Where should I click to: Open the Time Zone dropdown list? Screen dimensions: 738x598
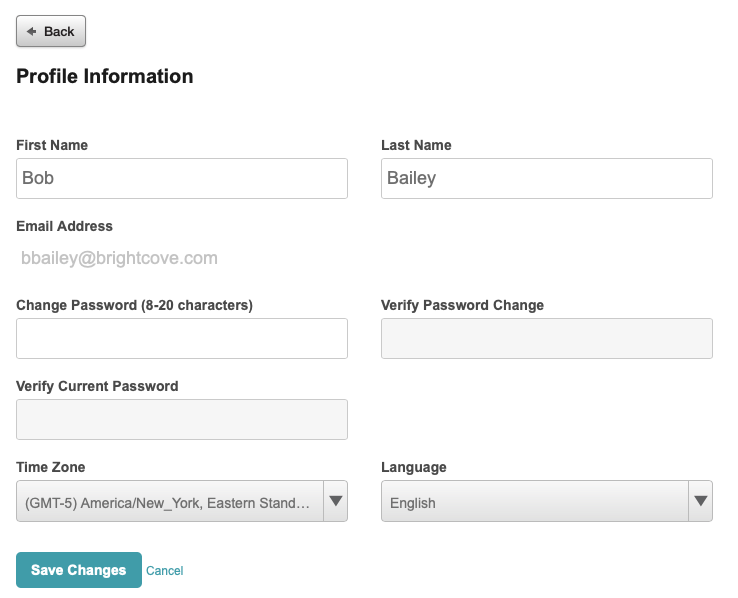[x=182, y=501]
